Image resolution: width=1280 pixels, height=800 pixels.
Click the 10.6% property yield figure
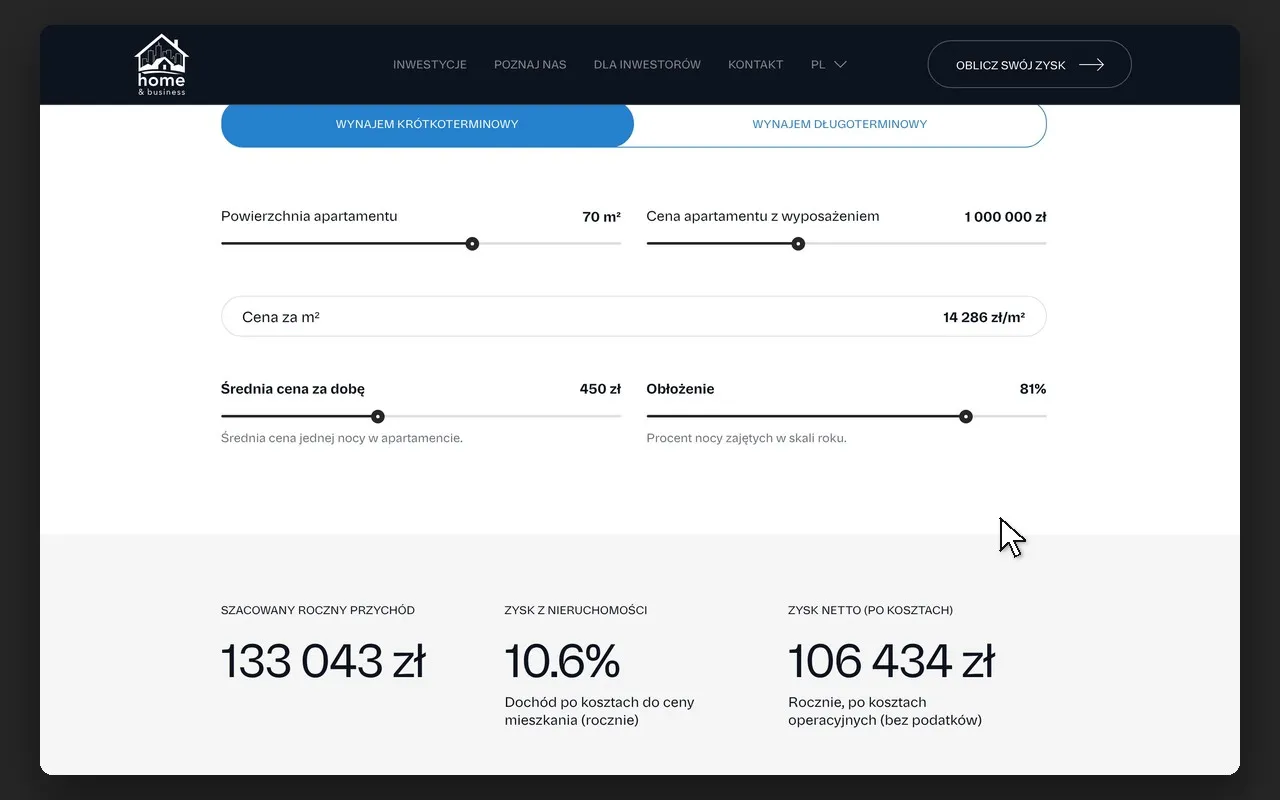click(562, 662)
